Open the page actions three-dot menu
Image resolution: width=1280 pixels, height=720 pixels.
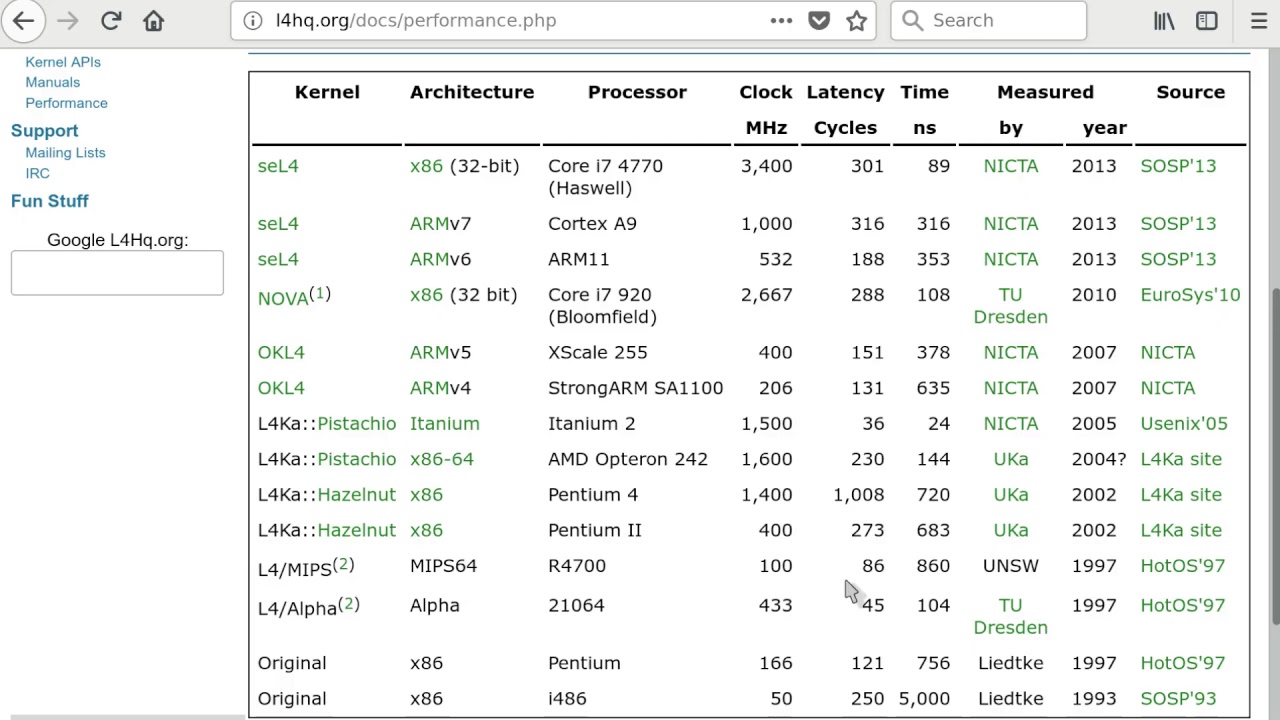click(781, 20)
